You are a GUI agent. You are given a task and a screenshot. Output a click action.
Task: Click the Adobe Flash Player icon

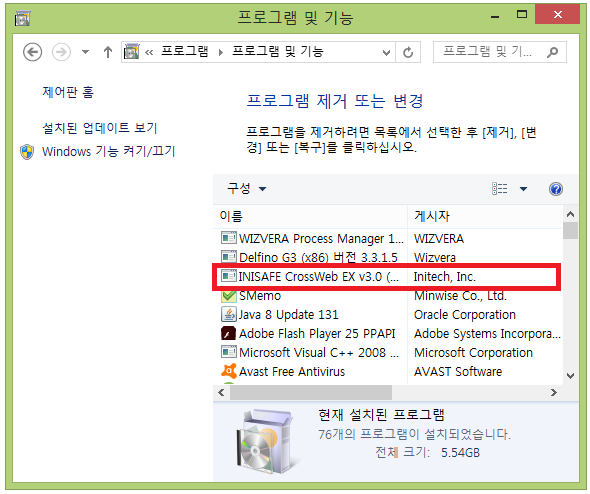tap(228, 333)
